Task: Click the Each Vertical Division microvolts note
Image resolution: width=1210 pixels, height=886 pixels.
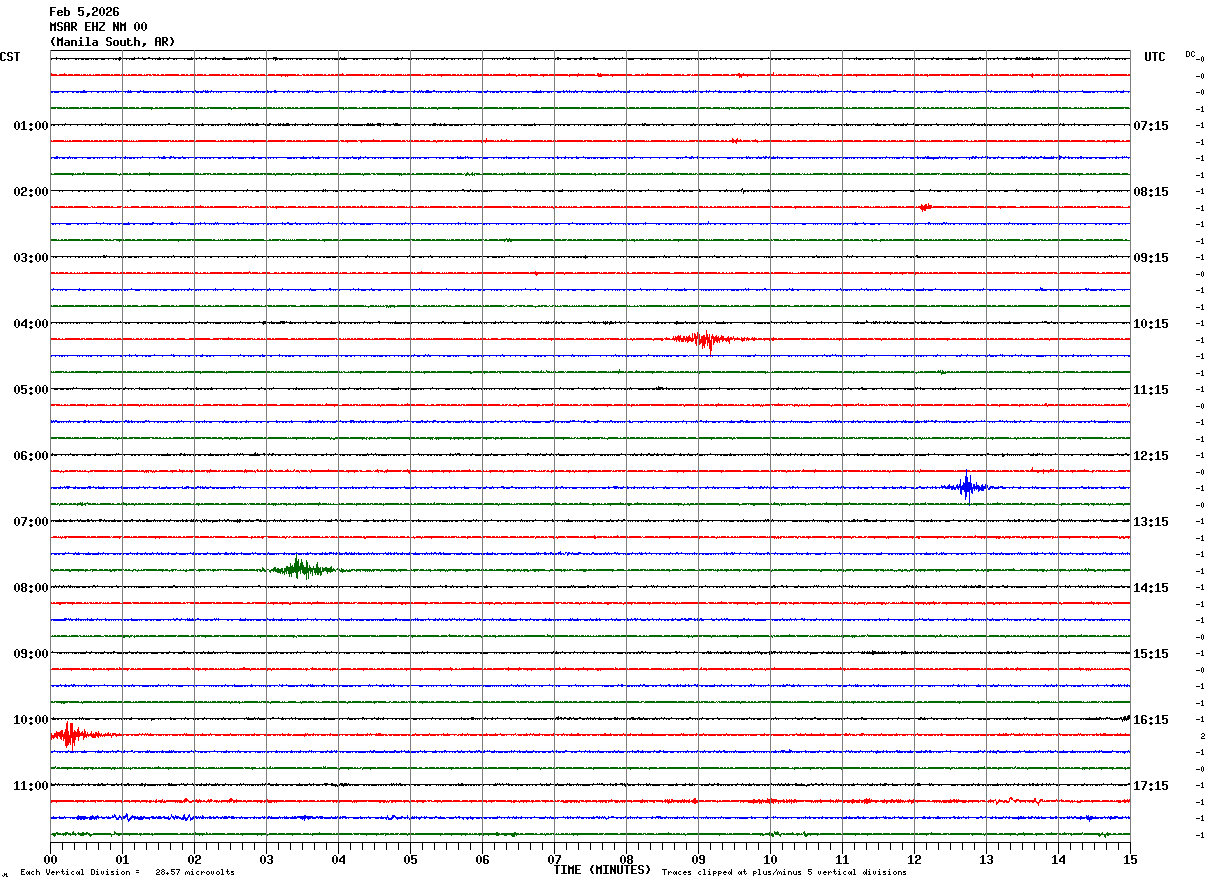Action: pos(127,873)
